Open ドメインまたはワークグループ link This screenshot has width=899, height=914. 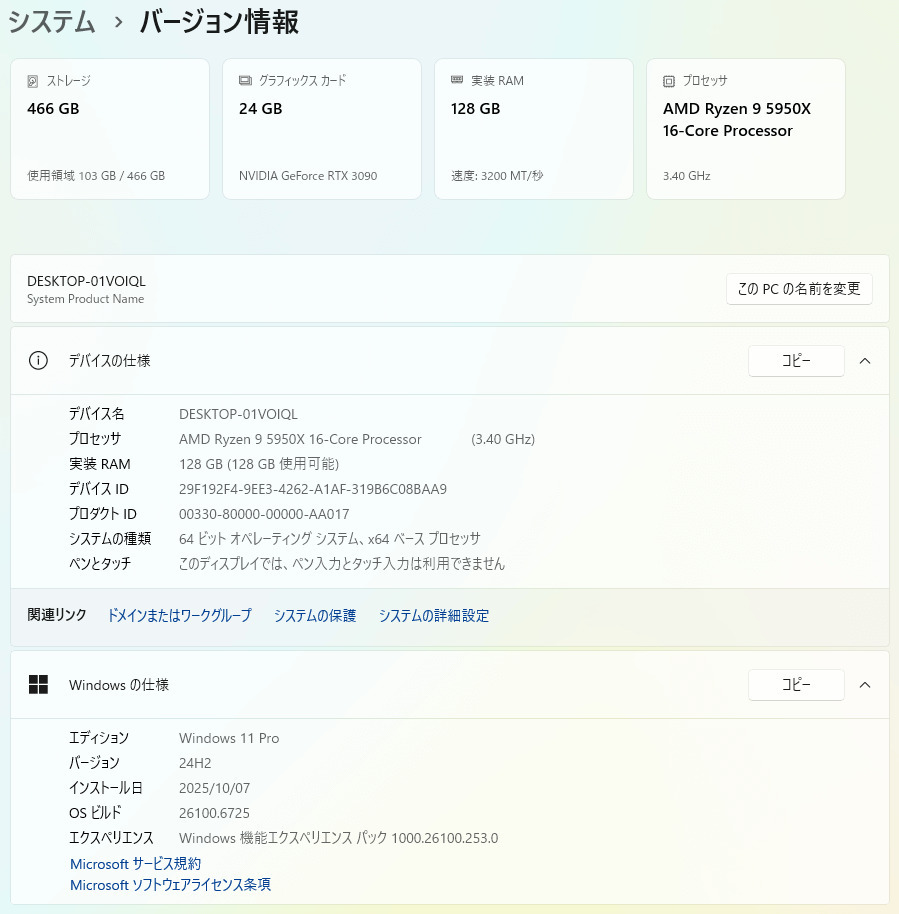pos(180,616)
